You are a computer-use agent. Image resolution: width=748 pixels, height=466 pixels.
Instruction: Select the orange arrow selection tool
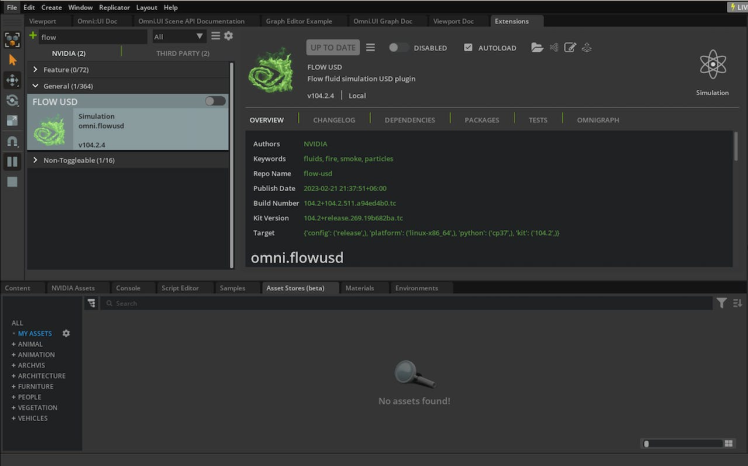tap(12, 60)
